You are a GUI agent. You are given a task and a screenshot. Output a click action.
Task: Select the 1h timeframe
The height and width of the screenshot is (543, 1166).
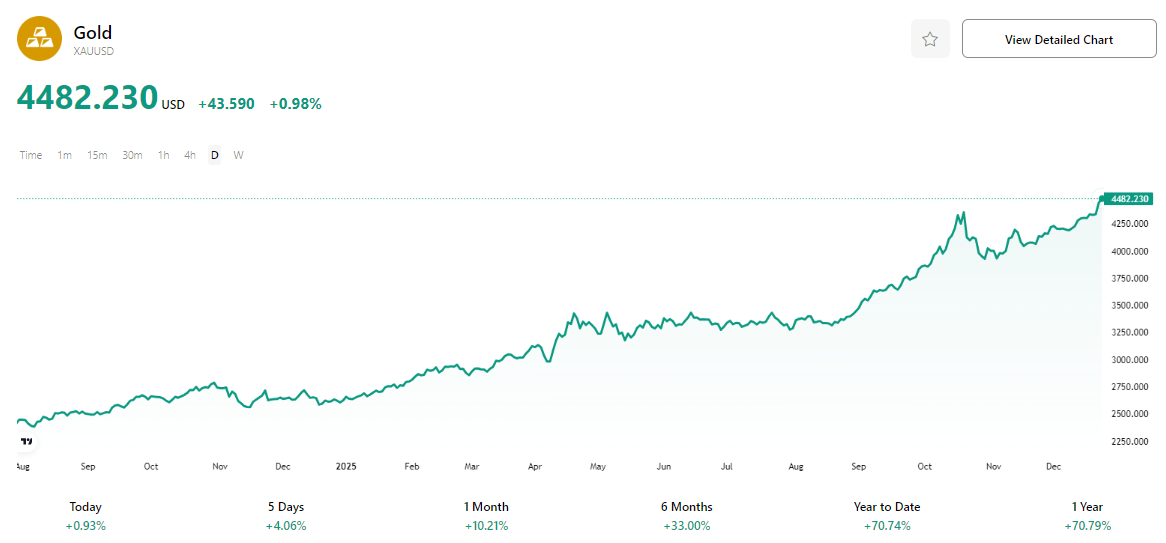pos(163,155)
